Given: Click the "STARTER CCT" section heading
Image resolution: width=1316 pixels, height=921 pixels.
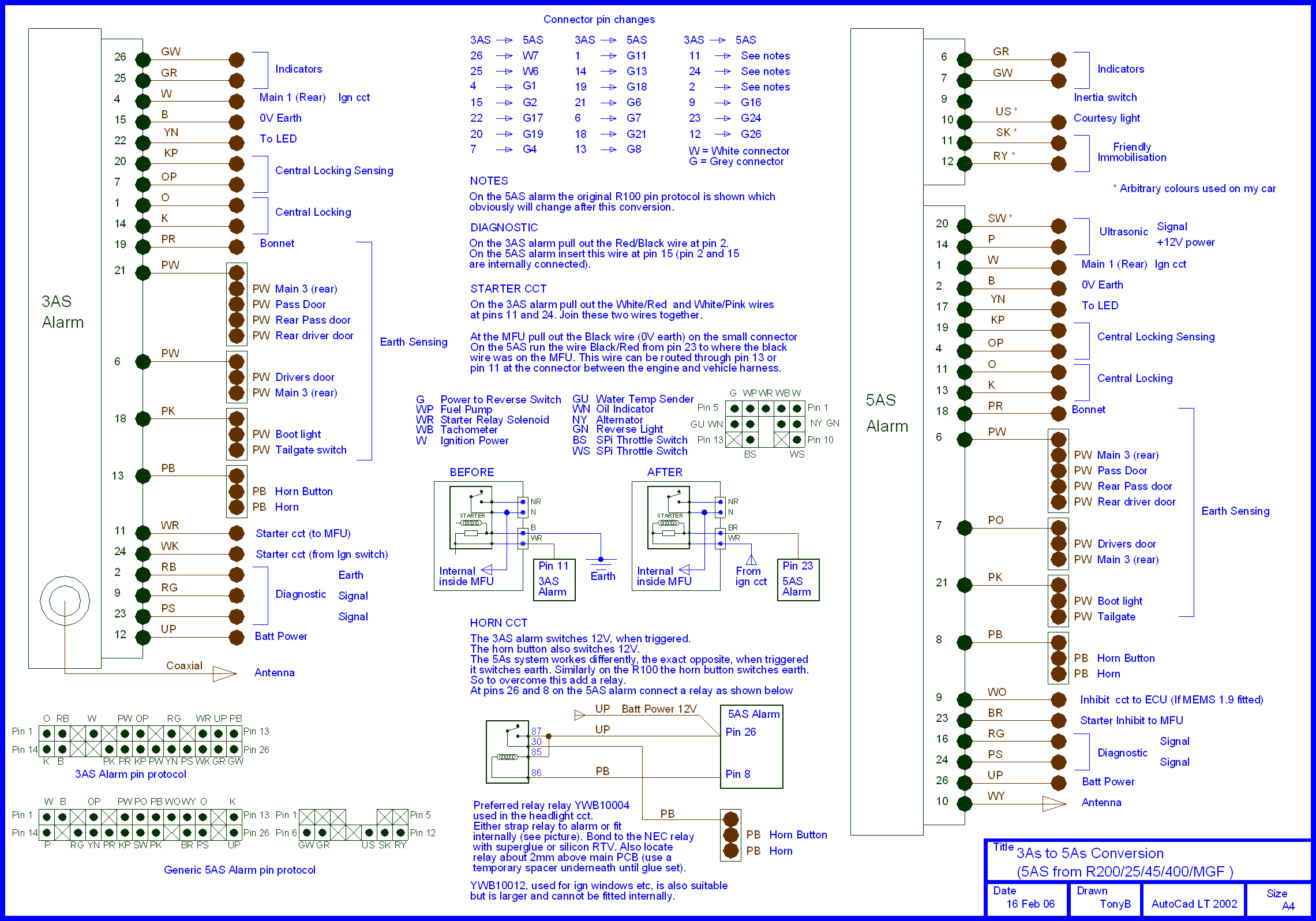Looking at the screenshot, I should point(508,289).
